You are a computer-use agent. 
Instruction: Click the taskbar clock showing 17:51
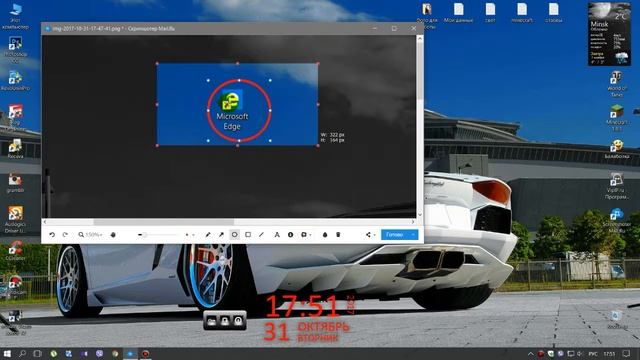coord(609,354)
